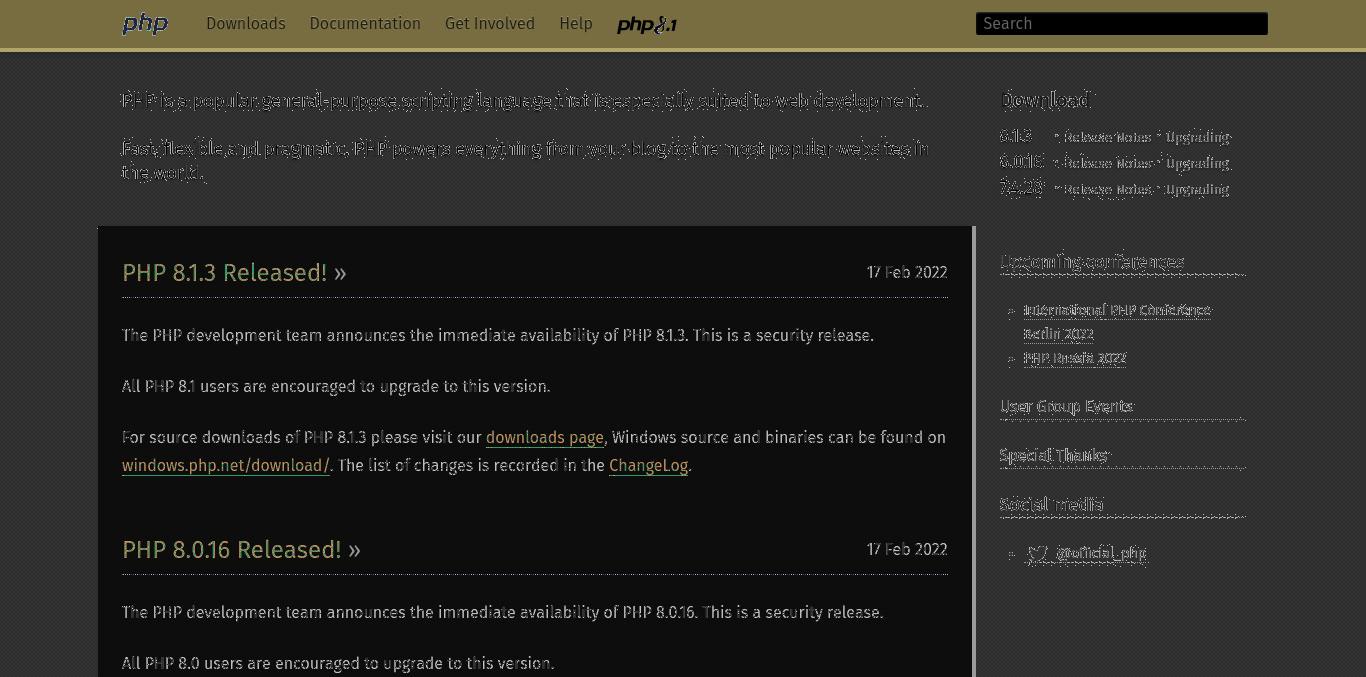
Task: Open Release Notes for 8.1.3
Action: click(x=1107, y=137)
